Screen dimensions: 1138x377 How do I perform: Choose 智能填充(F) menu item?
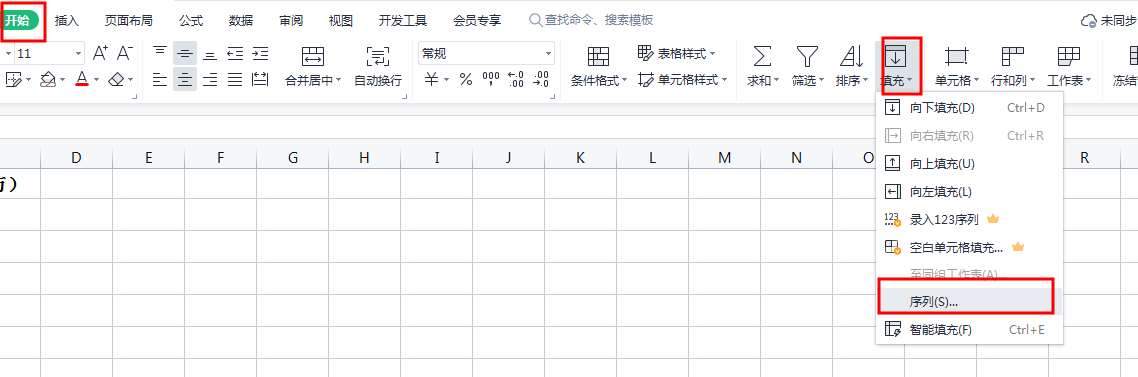point(970,330)
